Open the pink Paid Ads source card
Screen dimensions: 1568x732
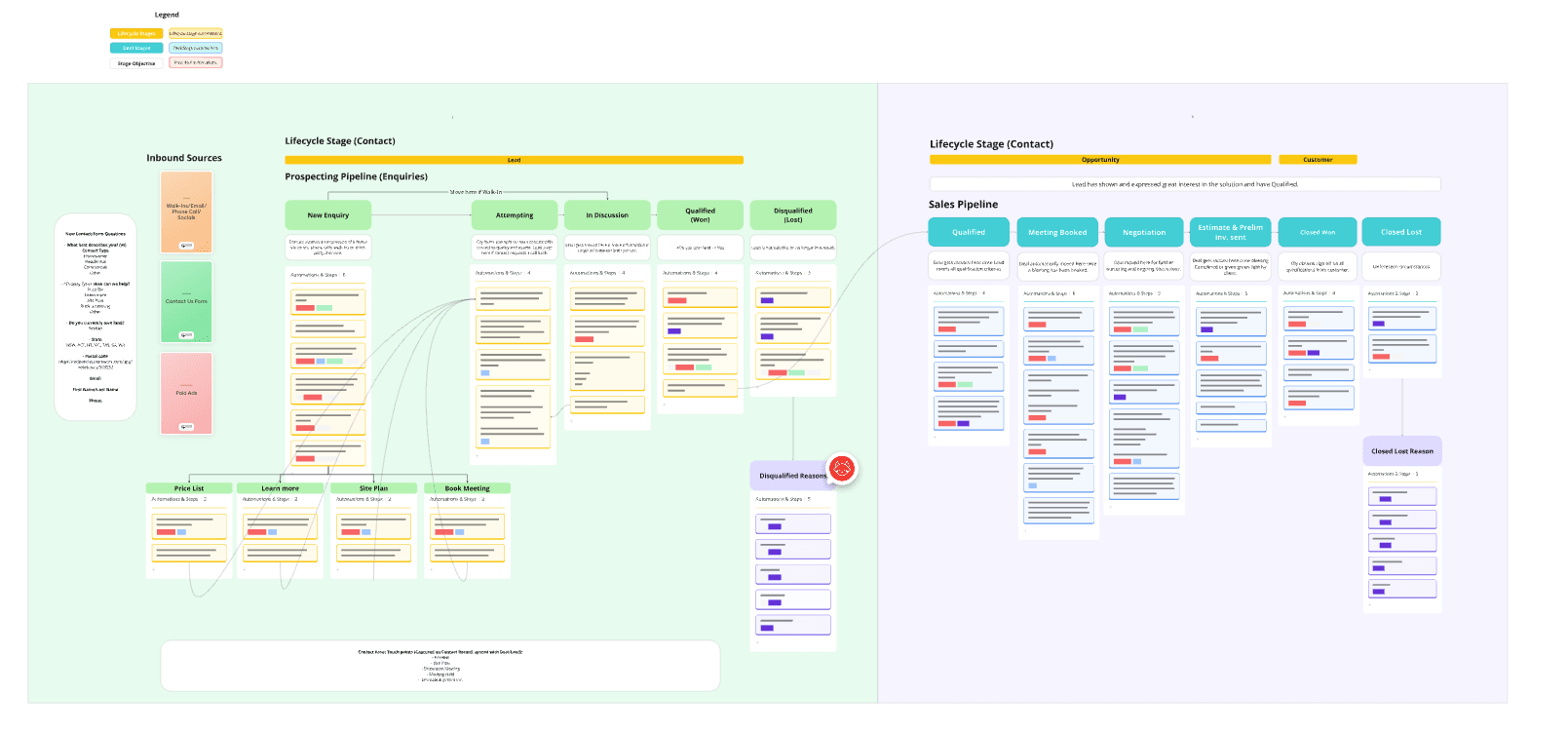click(x=186, y=393)
